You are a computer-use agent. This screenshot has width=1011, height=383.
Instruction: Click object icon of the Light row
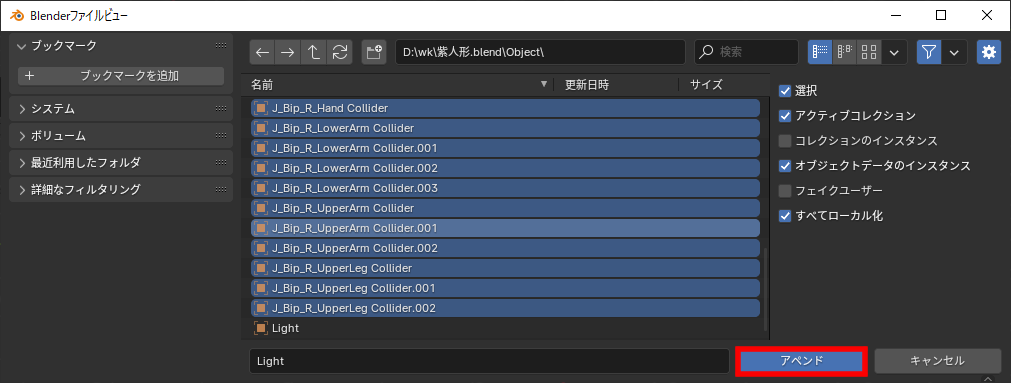pos(260,328)
